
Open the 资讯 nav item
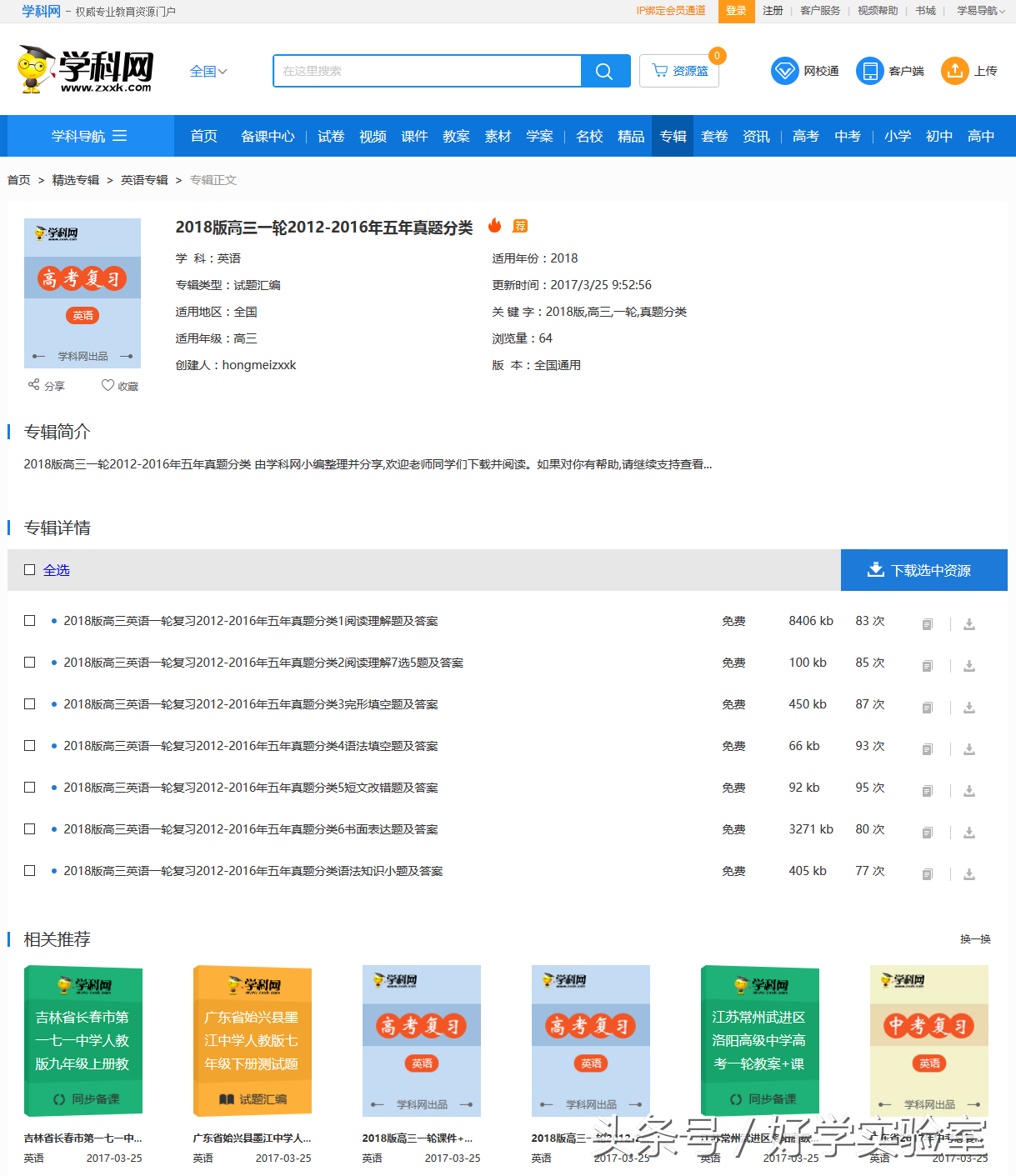pos(756,136)
